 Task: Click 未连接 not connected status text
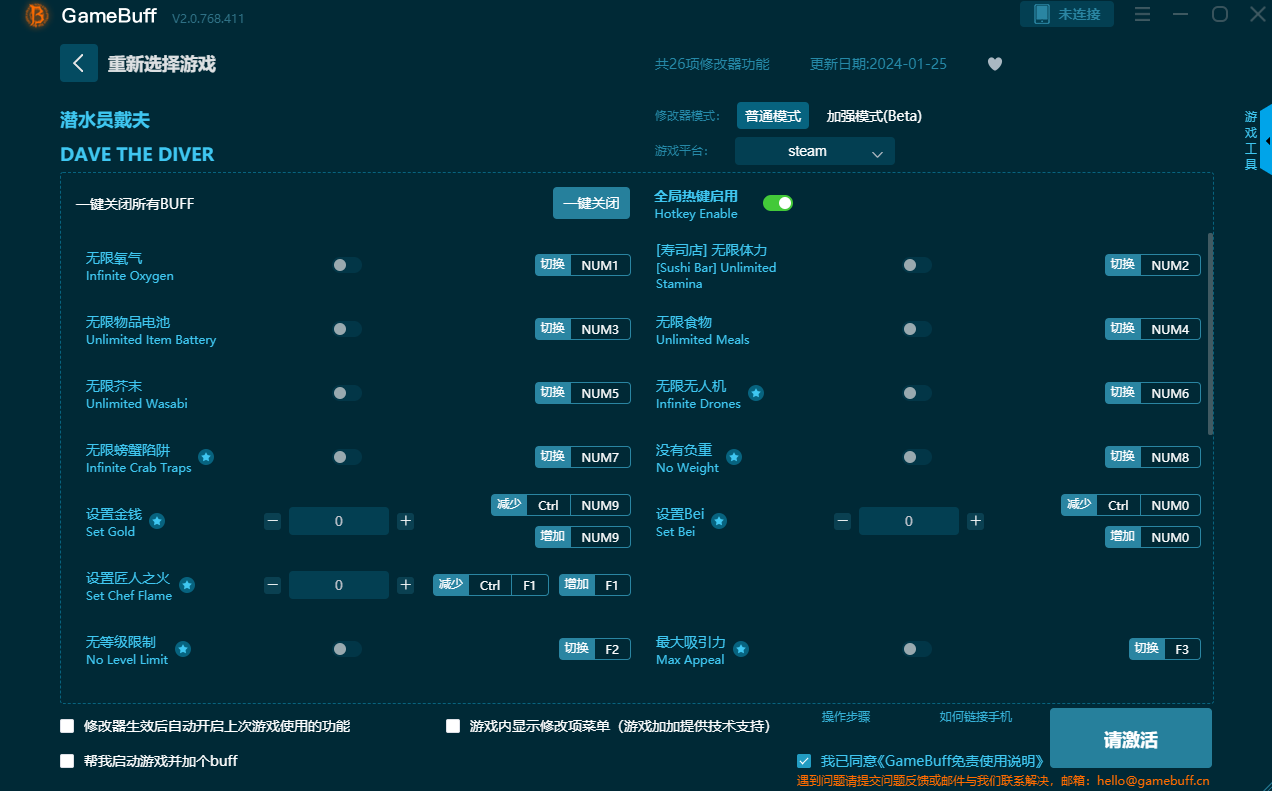click(x=1080, y=14)
